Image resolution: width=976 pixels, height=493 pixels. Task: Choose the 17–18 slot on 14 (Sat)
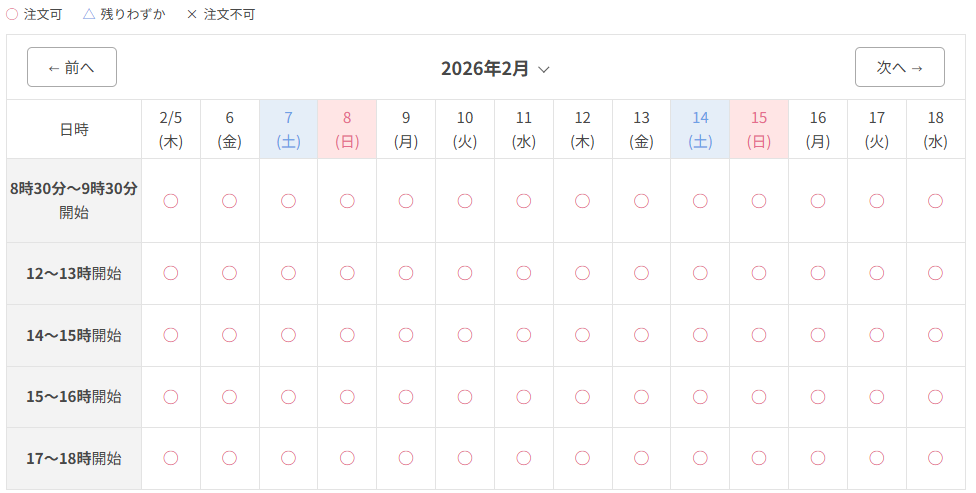click(700, 458)
